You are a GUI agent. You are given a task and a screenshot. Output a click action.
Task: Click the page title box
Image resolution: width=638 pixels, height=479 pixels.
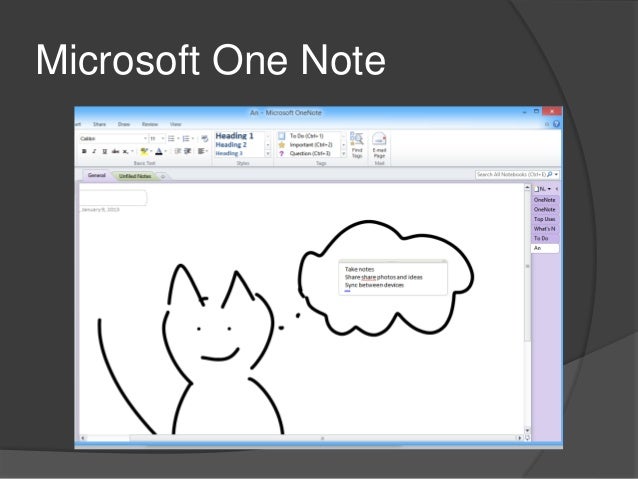113,198
